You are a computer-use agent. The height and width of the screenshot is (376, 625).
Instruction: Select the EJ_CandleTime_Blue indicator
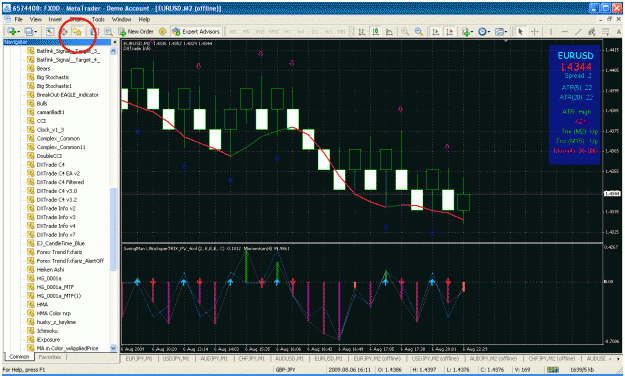pos(61,243)
